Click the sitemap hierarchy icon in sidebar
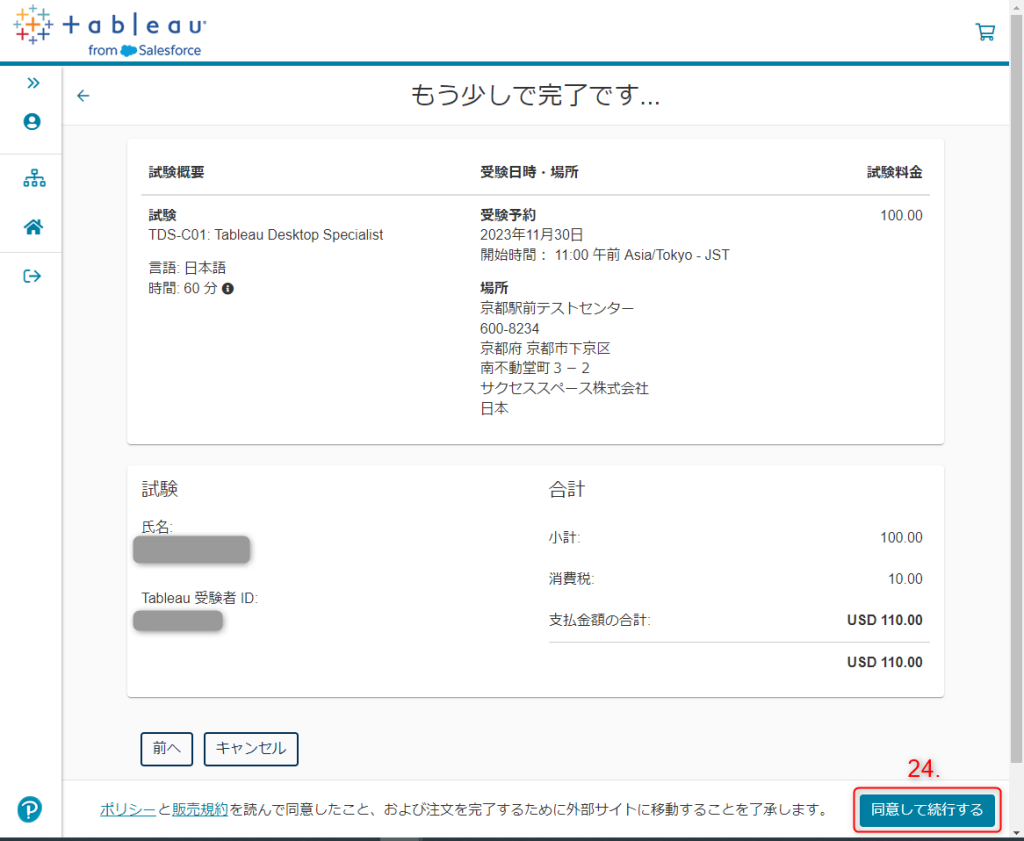 tap(34, 178)
